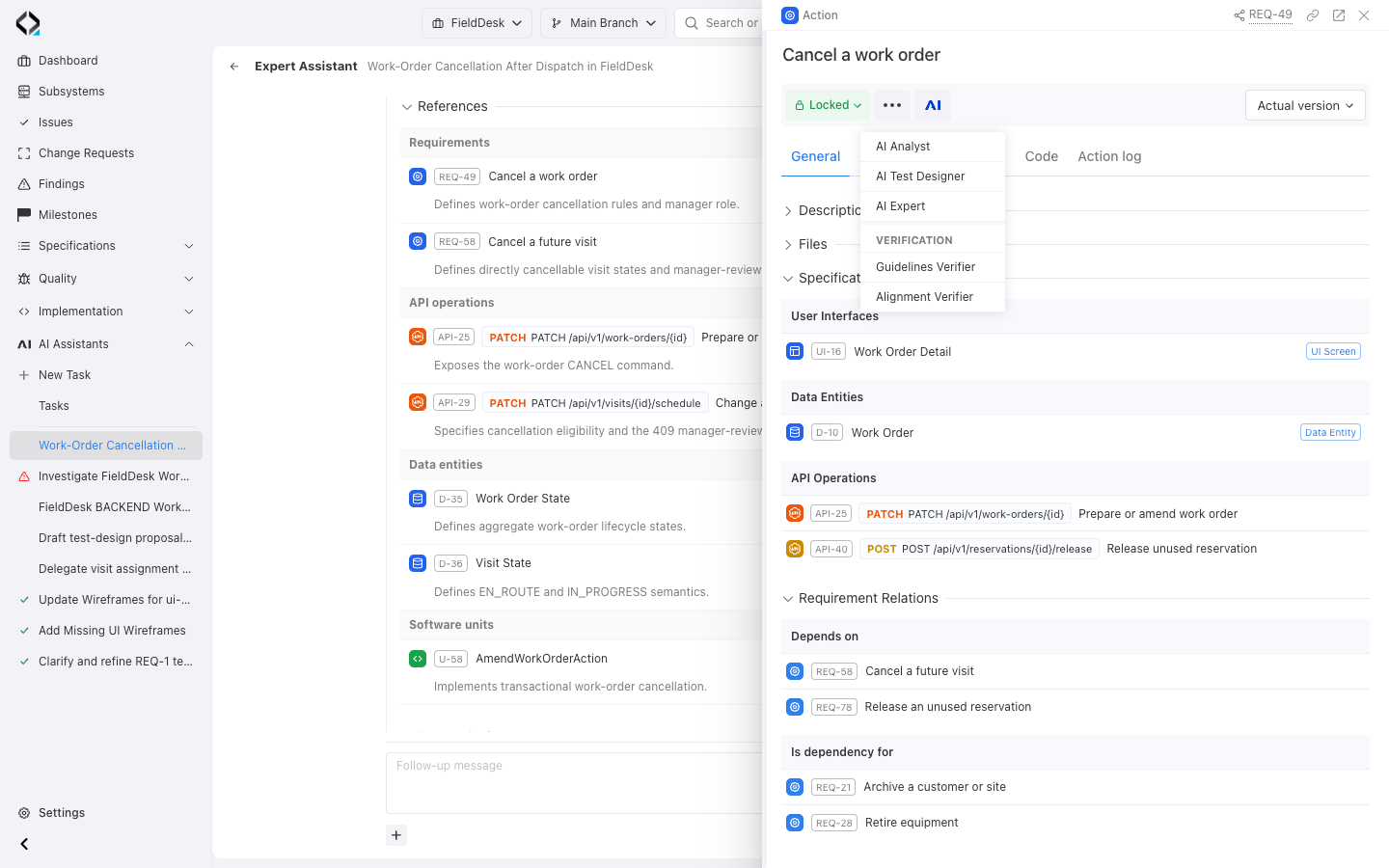Expand the Main Branch selector
This screenshot has height=868, width=1389.
coord(603,23)
